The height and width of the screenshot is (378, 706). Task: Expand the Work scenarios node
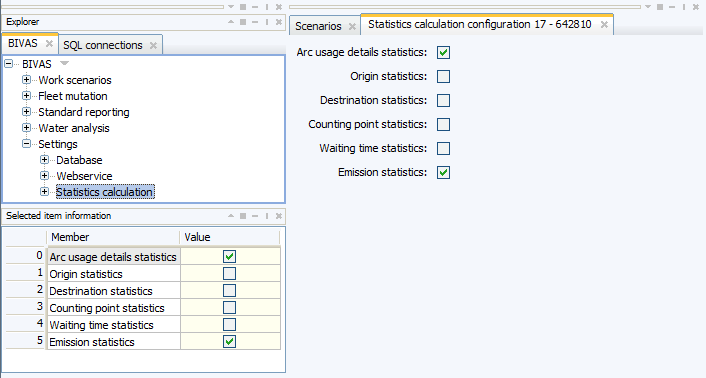coord(27,80)
